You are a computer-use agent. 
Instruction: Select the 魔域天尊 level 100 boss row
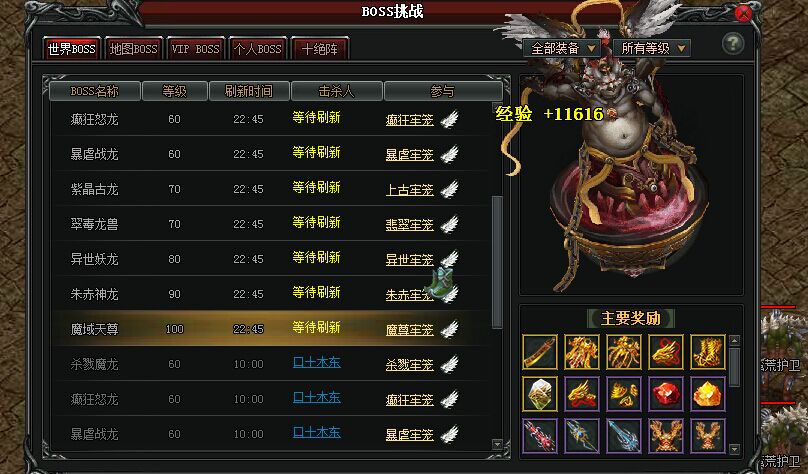point(272,329)
